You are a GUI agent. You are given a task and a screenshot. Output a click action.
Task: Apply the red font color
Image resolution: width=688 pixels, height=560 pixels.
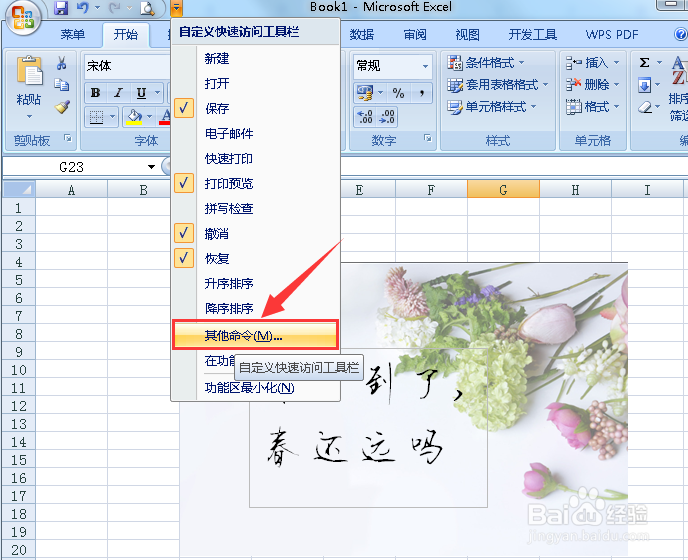click(165, 117)
